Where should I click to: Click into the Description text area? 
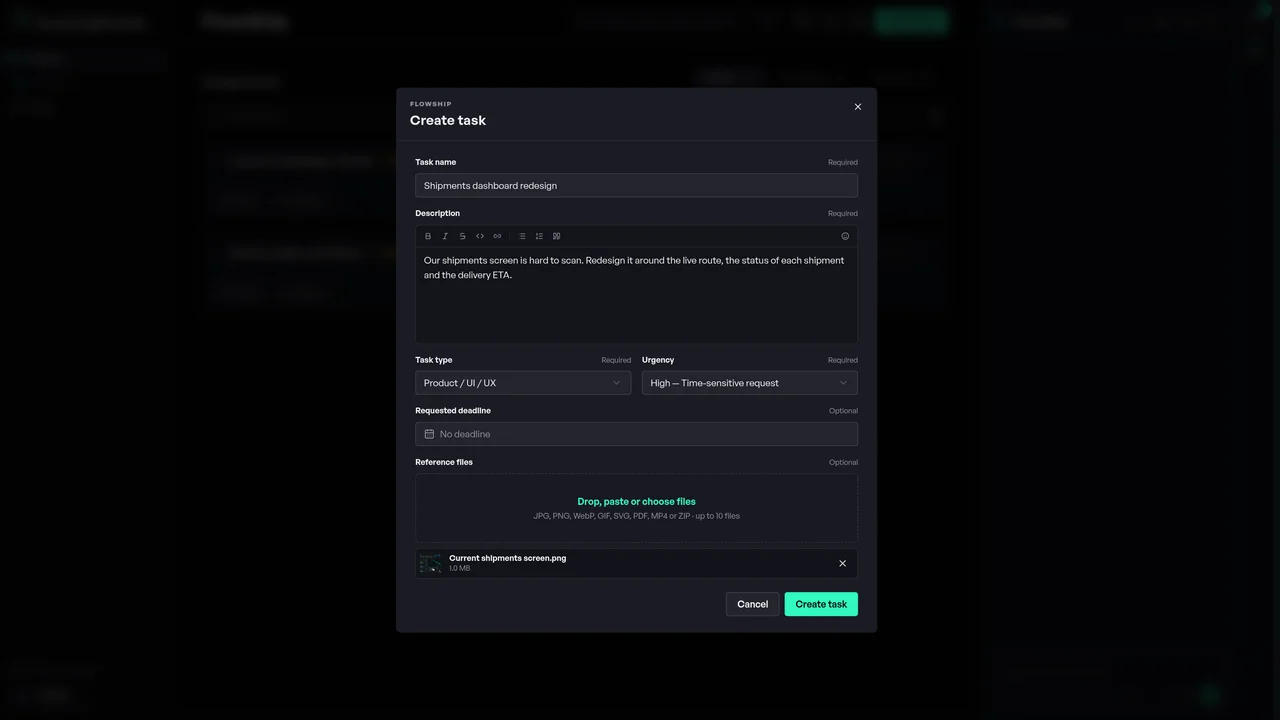pyautogui.click(x=636, y=295)
